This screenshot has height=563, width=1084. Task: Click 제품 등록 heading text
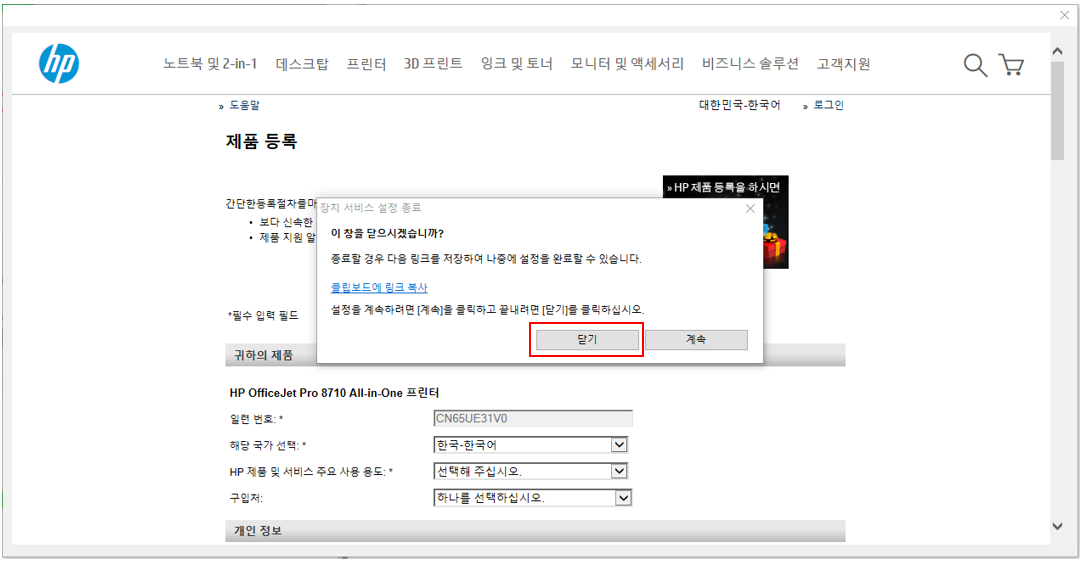(x=261, y=142)
